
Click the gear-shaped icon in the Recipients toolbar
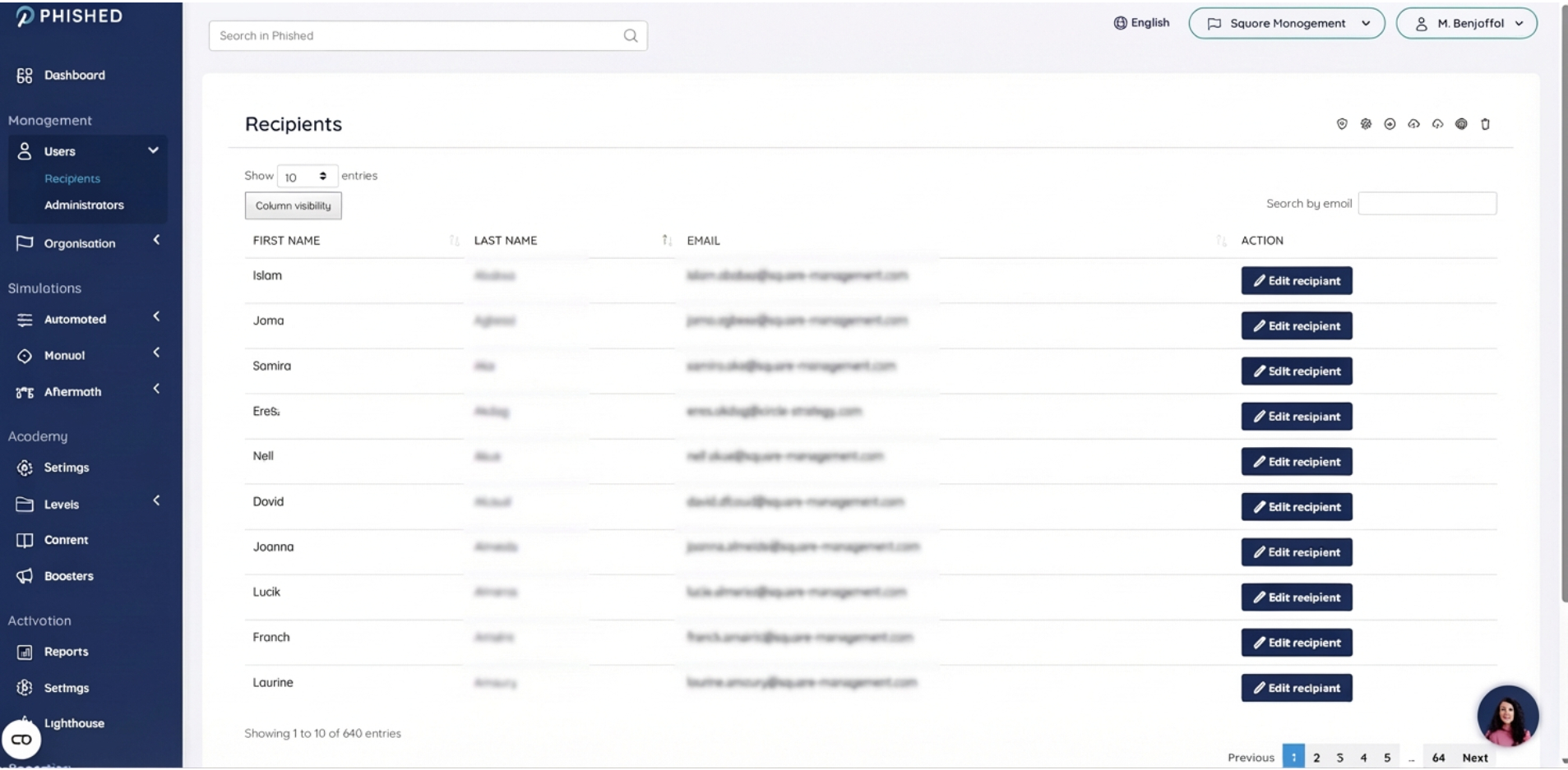pyautogui.click(x=1366, y=124)
